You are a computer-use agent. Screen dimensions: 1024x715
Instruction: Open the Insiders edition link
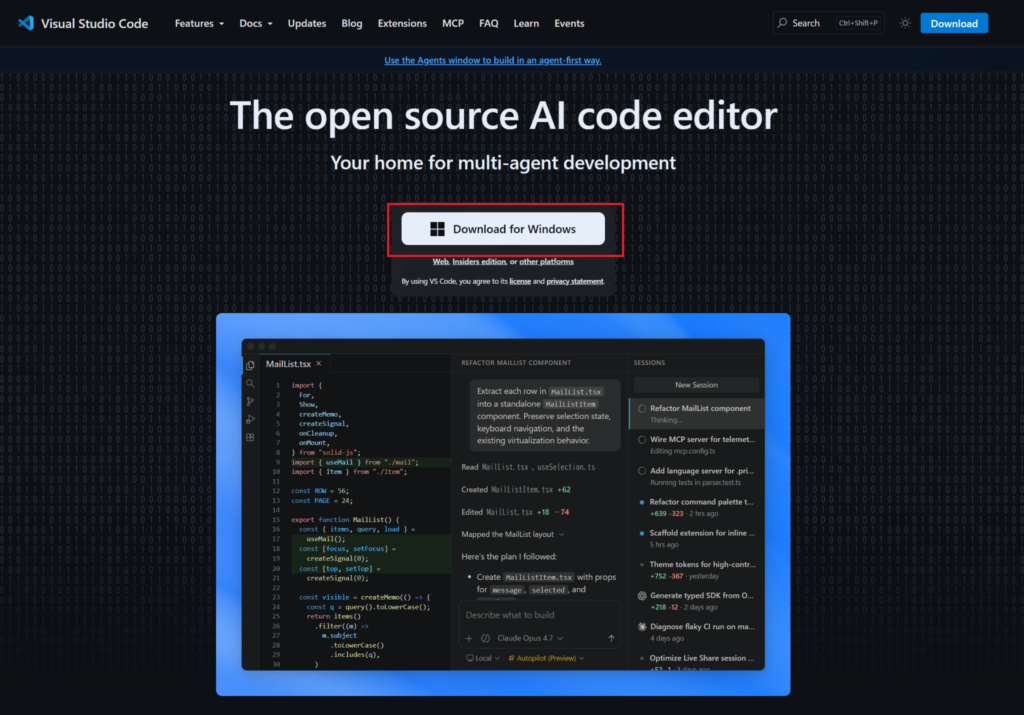[x=479, y=262]
